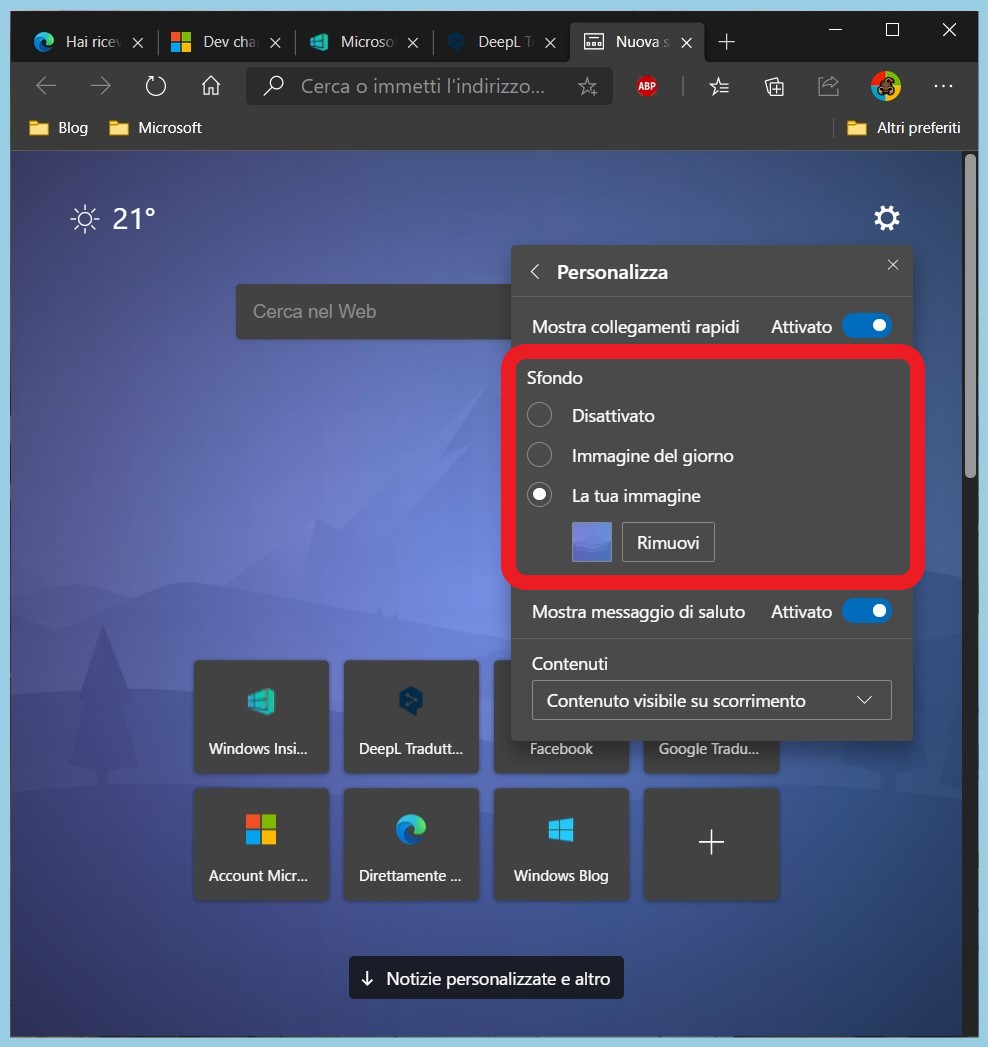Open the ABP Adblock Plus extension
The height and width of the screenshot is (1047, 988).
(646, 86)
